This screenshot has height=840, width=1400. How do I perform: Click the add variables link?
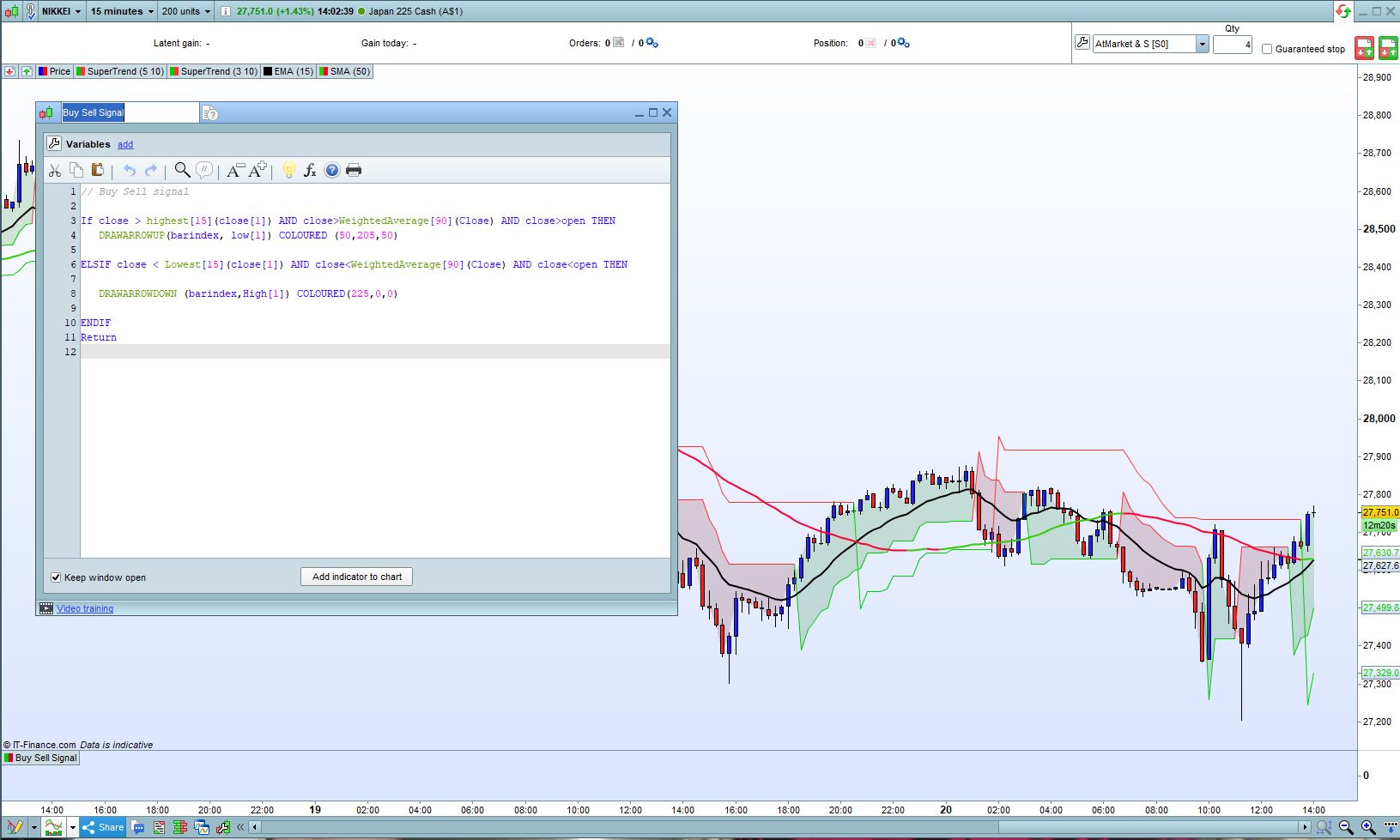125,144
